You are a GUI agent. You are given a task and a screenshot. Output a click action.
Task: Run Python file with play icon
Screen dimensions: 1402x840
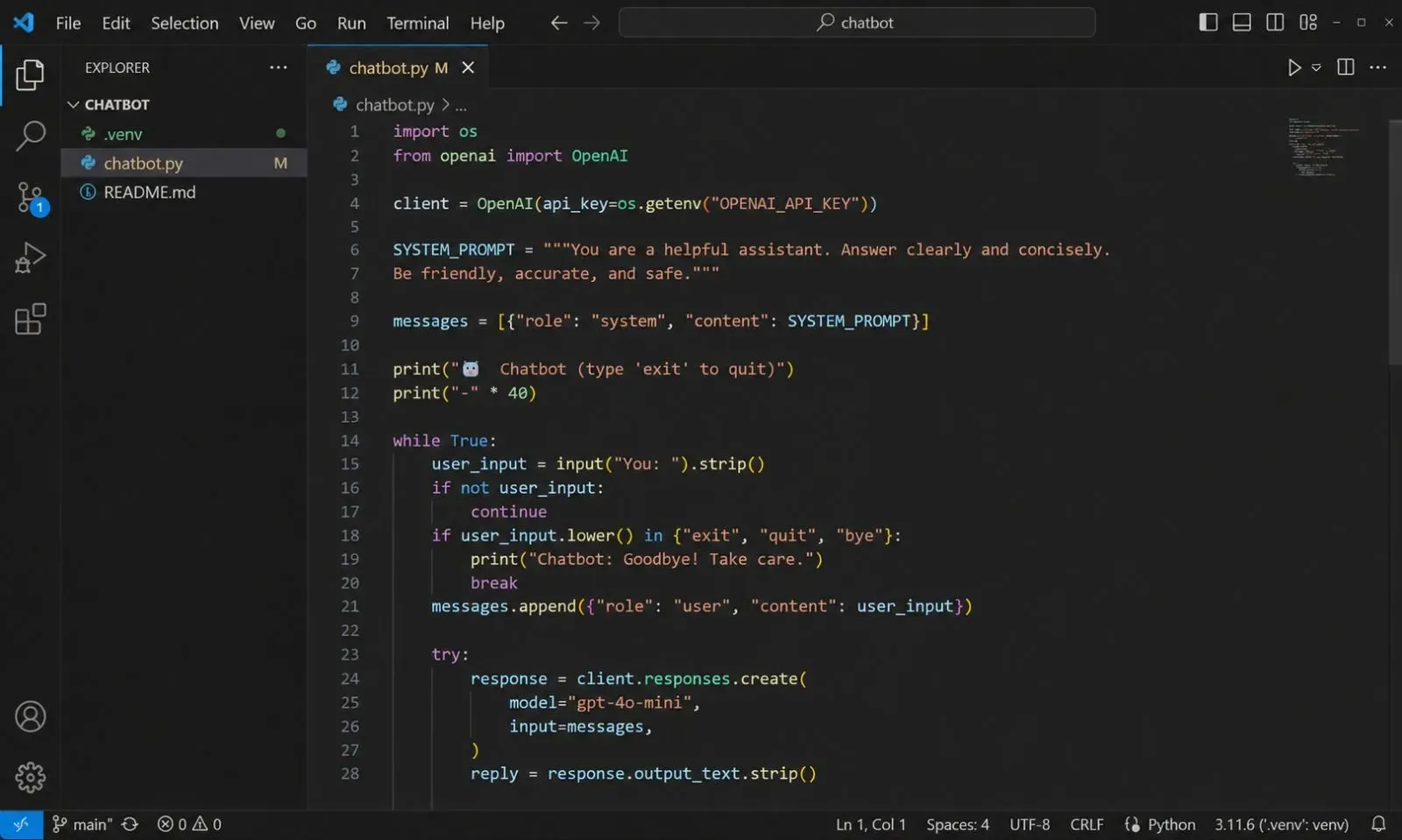click(1293, 67)
